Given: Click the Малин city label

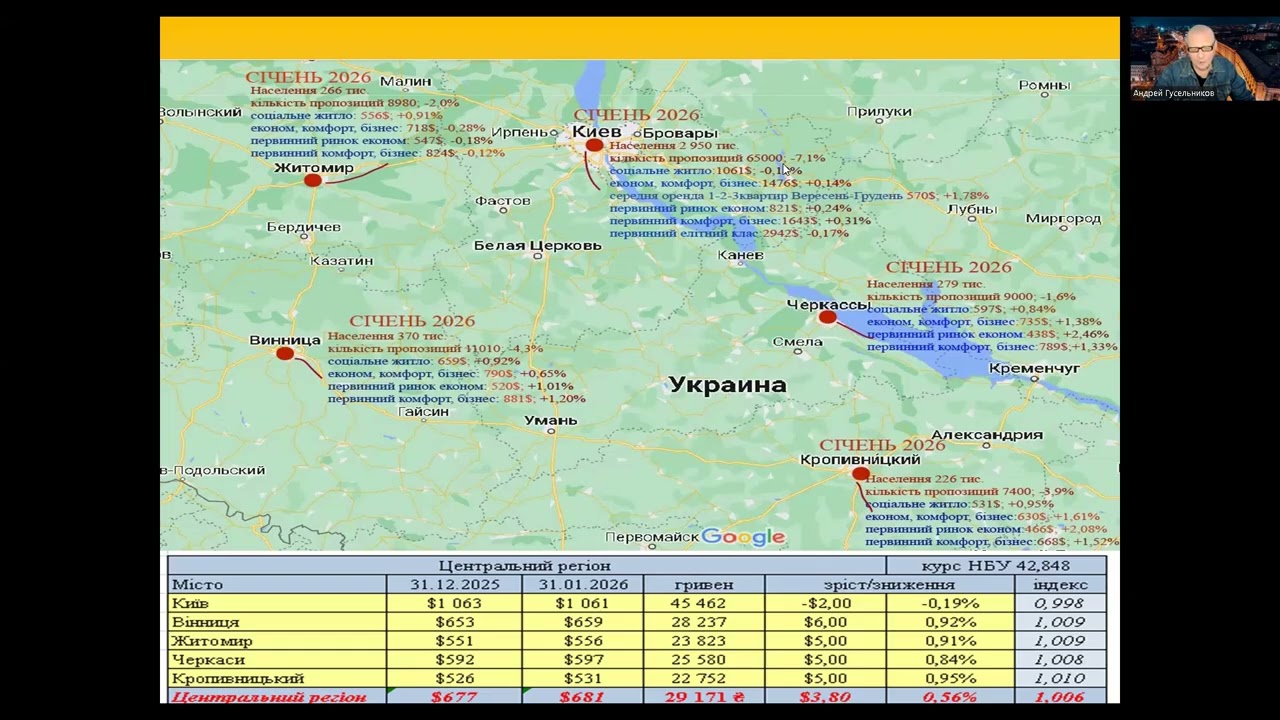Looking at the screenshot, I should tap(405, 81).
